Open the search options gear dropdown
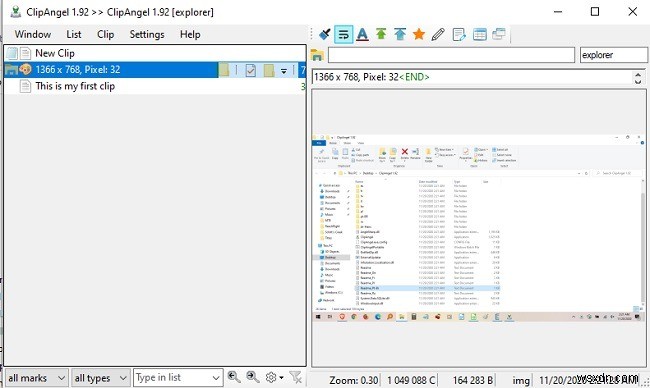The width and height of the screenshot is (650, 388). pyautogui.click(x=274, y=378)
